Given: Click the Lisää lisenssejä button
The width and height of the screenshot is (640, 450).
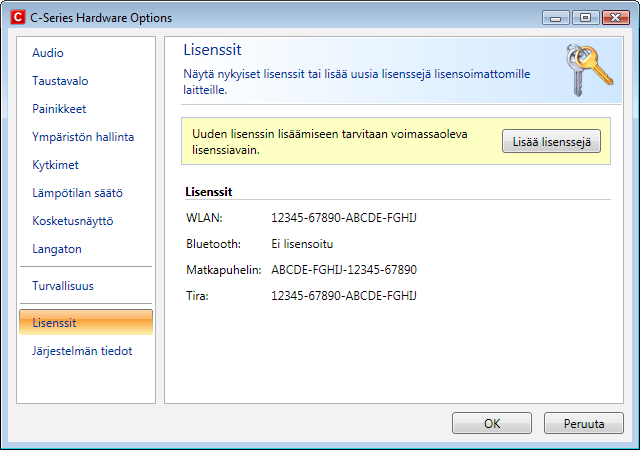Looking at the screenshot, I should tap(551, 141).
